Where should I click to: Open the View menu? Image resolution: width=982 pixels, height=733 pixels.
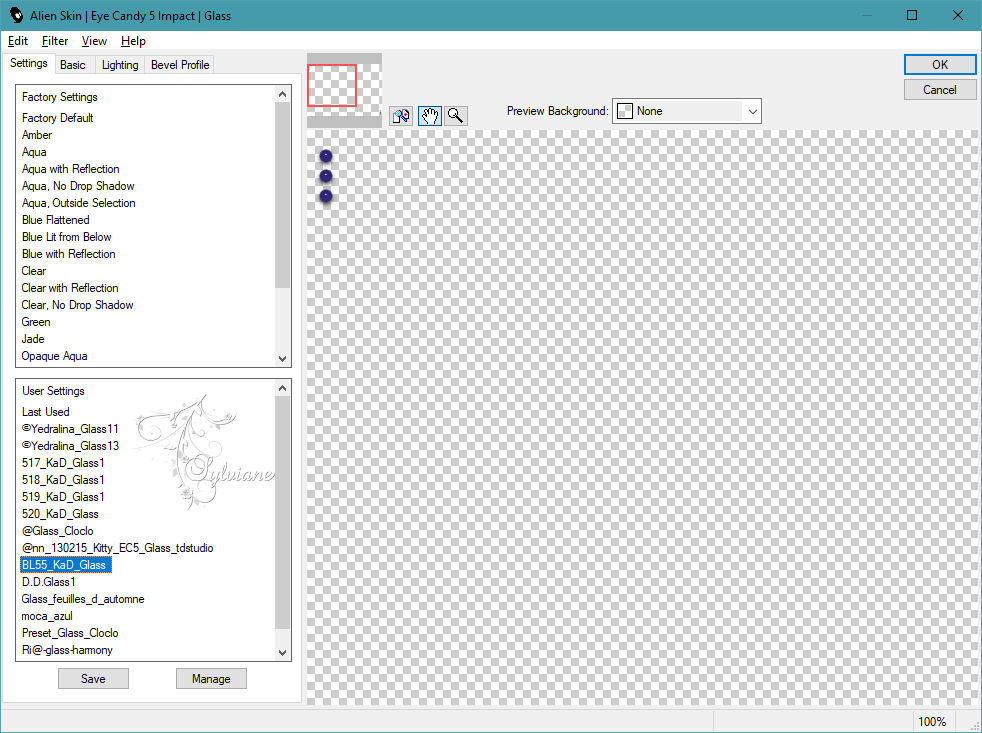click(94, 41)
